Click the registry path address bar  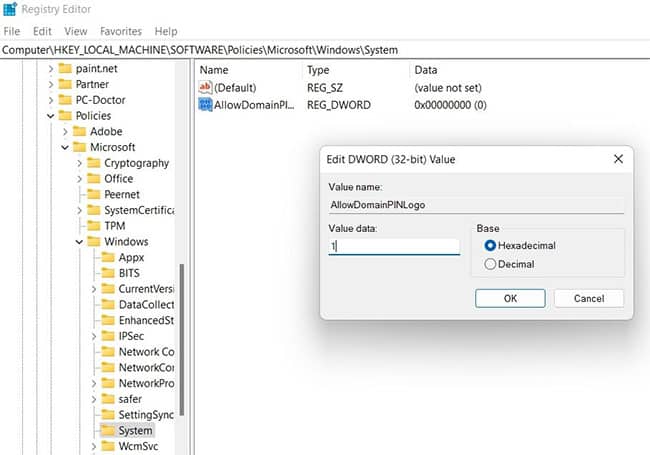pyautogui.click(x=325, y=50)
